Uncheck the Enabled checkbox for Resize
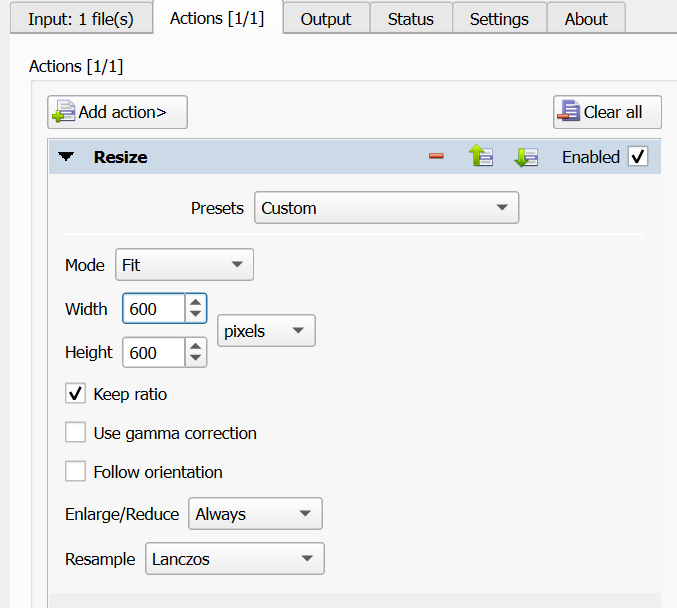This screenshot has width=677, height=608. pos(637,157)
